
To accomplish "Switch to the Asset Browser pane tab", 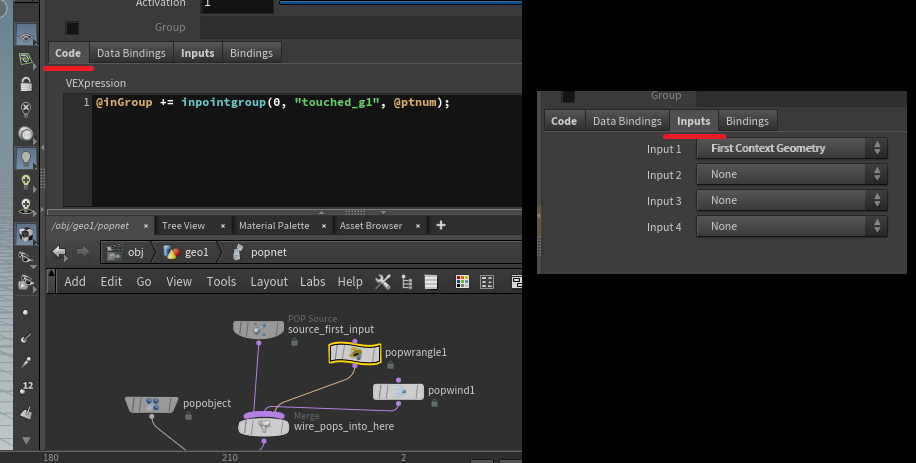I will tap(371, 225).
